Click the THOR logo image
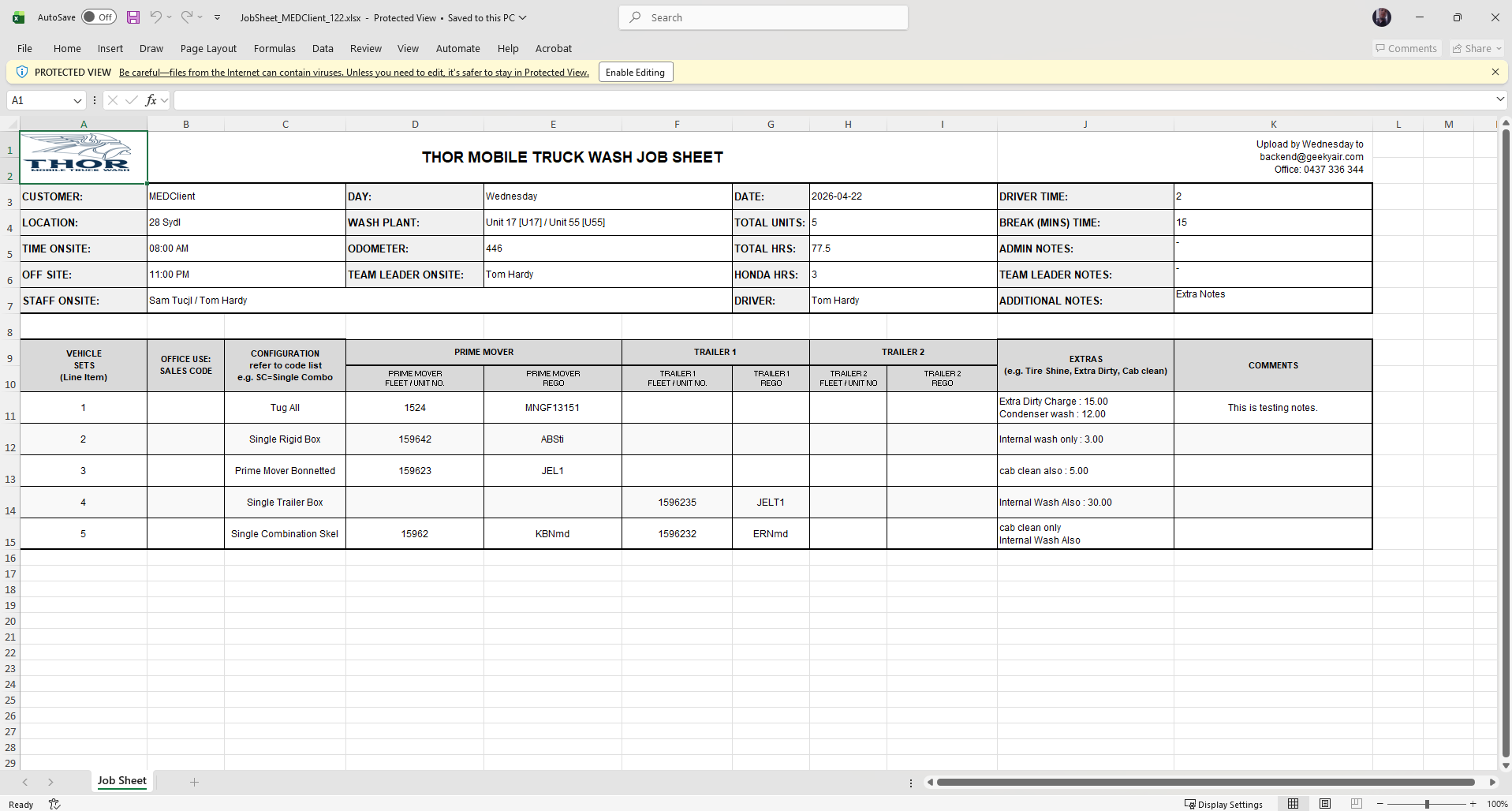Image resolution: width=1512 pixels, height=811 pixels. point(78,153)
